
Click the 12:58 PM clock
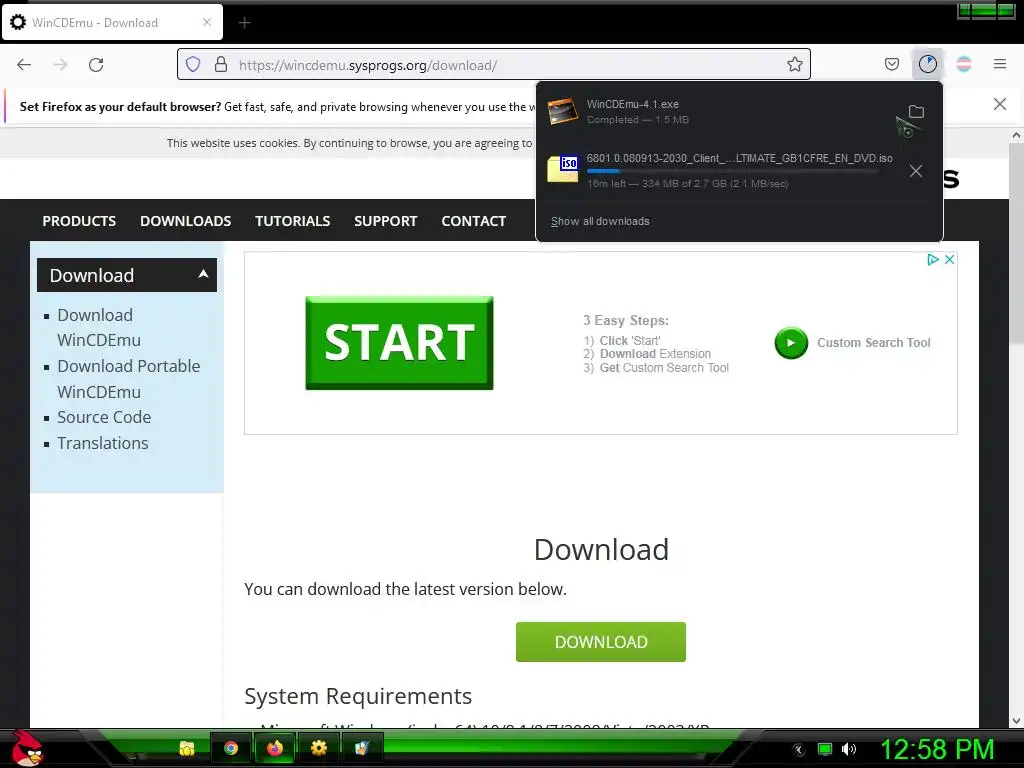936,750
